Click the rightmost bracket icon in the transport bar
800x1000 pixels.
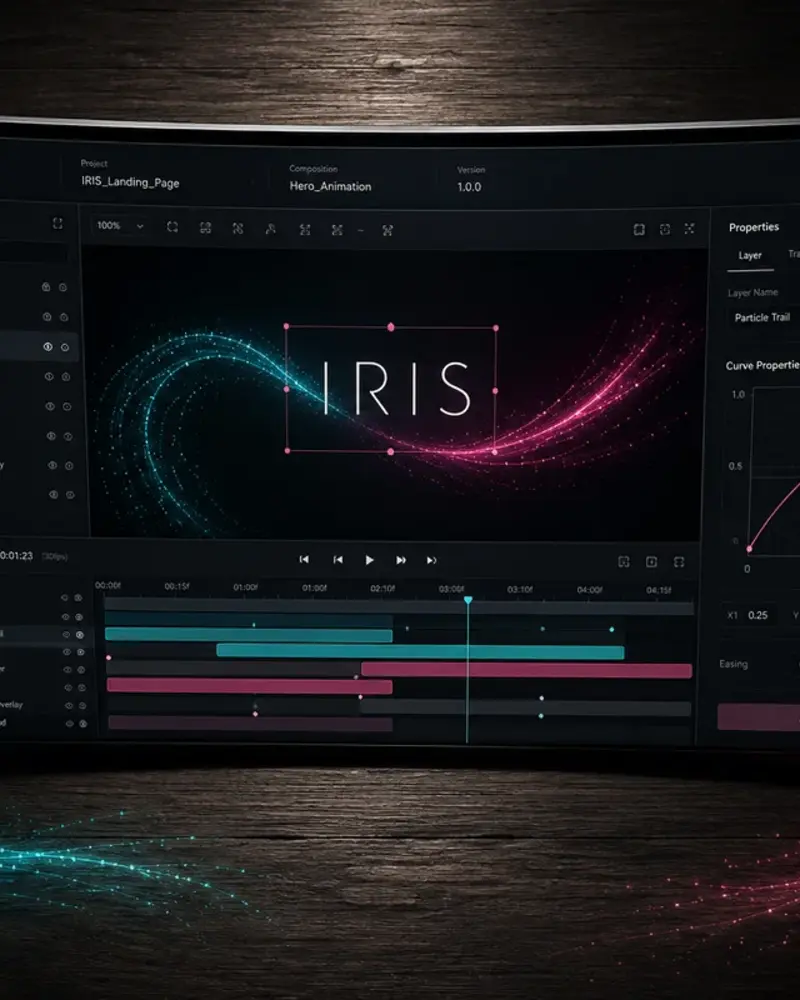679,562
